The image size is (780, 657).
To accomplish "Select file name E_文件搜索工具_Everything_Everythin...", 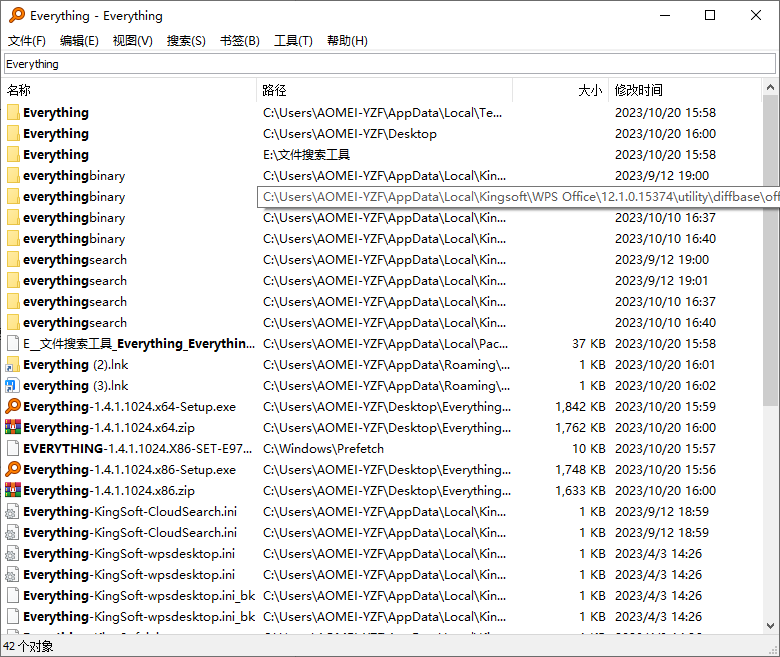I will coord(139,344).
